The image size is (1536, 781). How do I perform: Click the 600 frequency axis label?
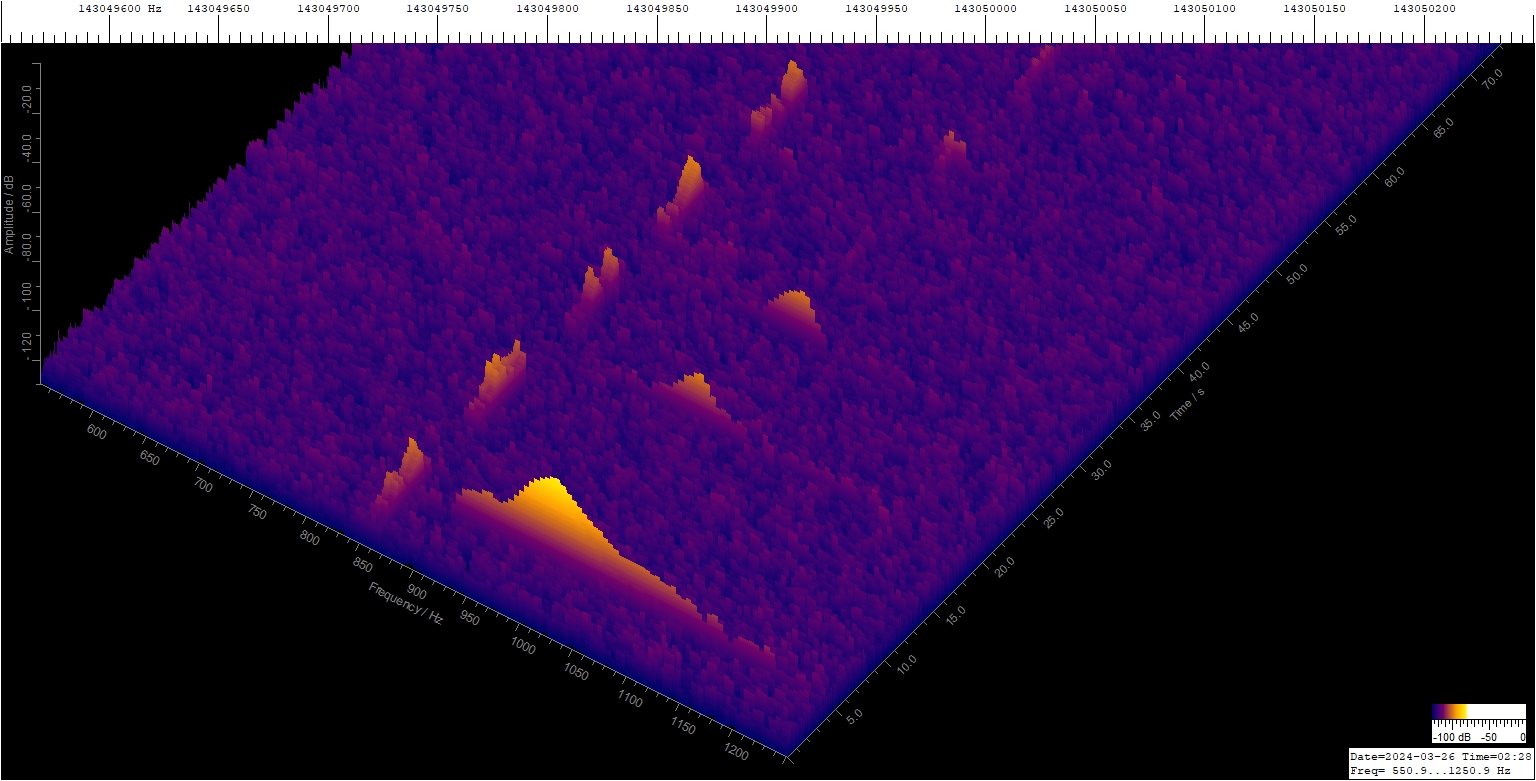pyautogui.click(x=97, y=432)
